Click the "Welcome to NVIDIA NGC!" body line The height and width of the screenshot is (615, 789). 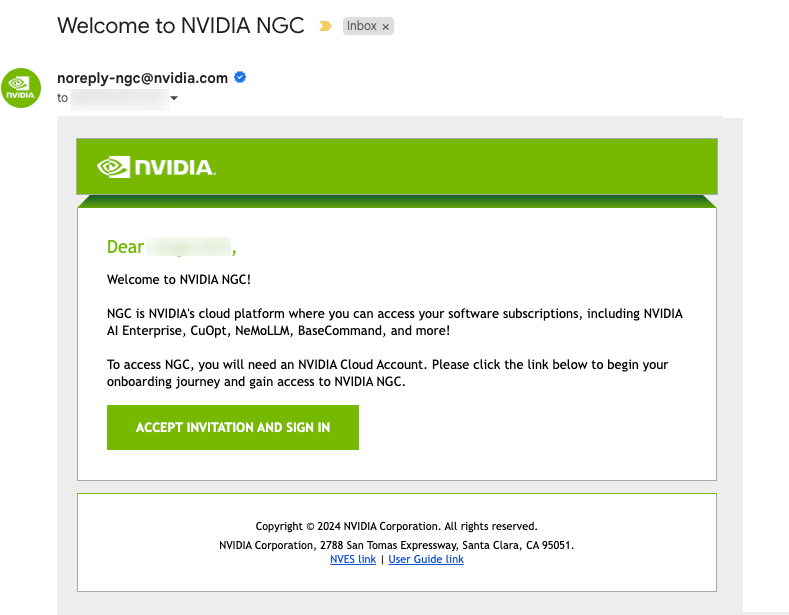(179, 280)
